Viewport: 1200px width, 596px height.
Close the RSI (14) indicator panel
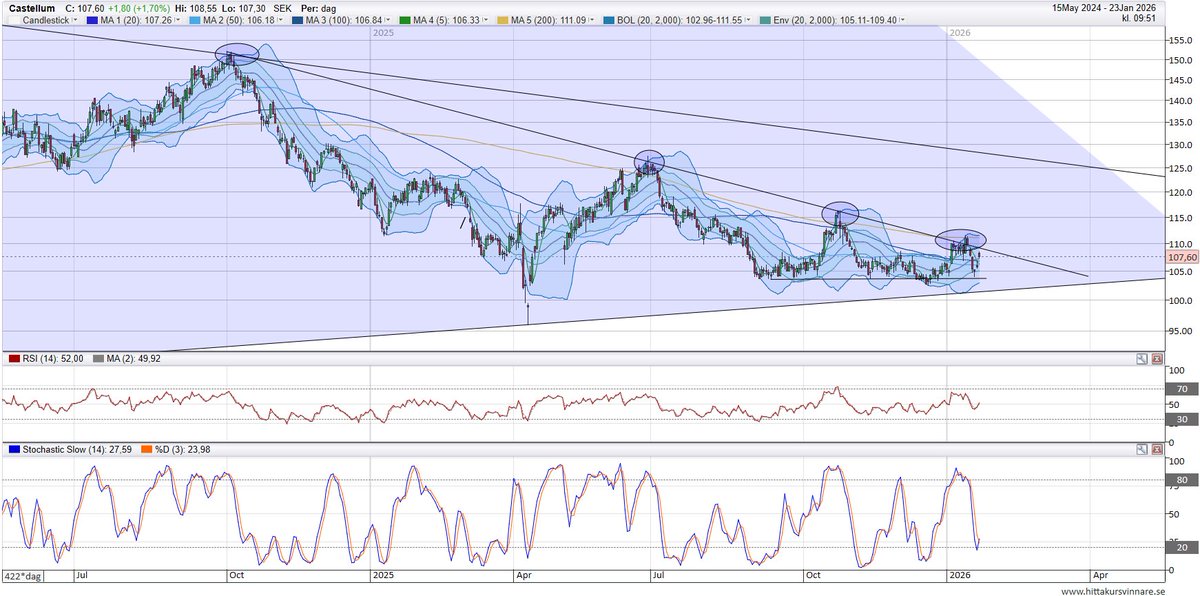[1157, 358]
